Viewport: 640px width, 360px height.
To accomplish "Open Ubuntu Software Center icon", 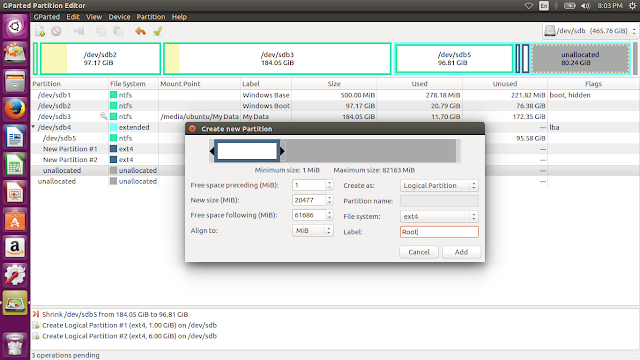I will pos(15,220).
